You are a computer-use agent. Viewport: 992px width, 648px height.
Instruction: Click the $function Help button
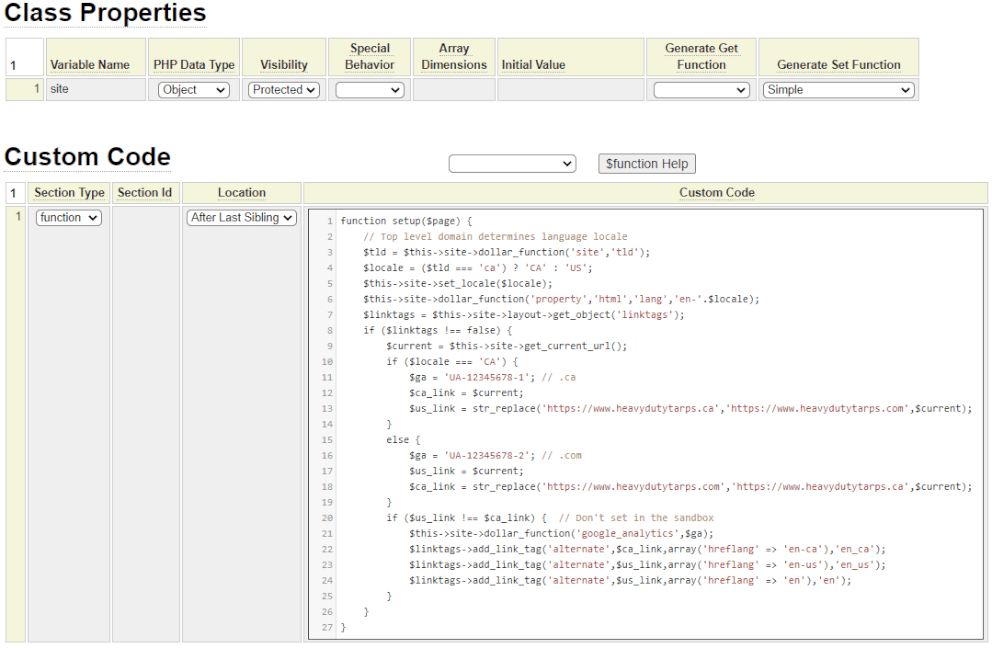click(646, 164)
